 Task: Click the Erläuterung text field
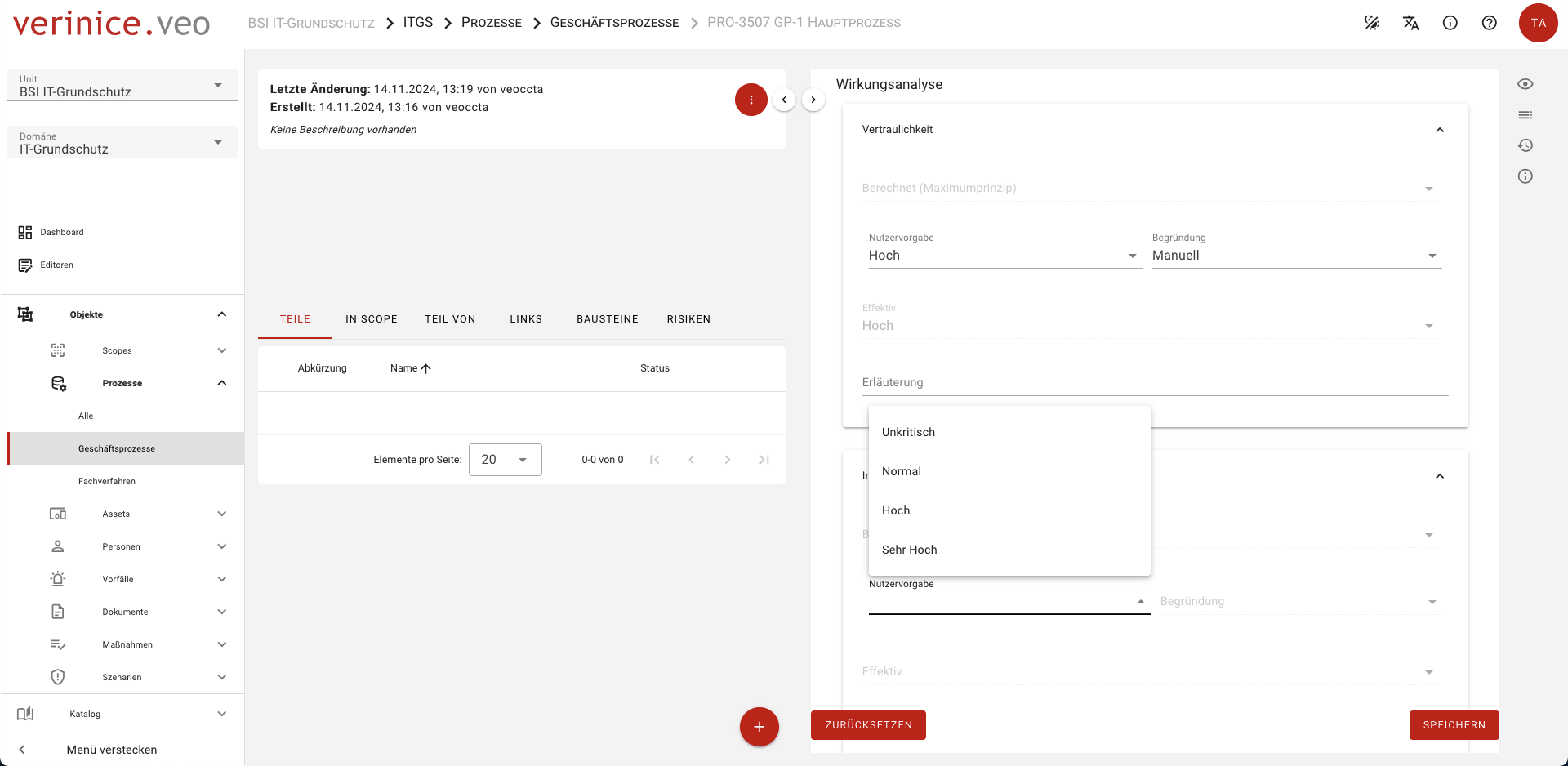(1154, 382)
